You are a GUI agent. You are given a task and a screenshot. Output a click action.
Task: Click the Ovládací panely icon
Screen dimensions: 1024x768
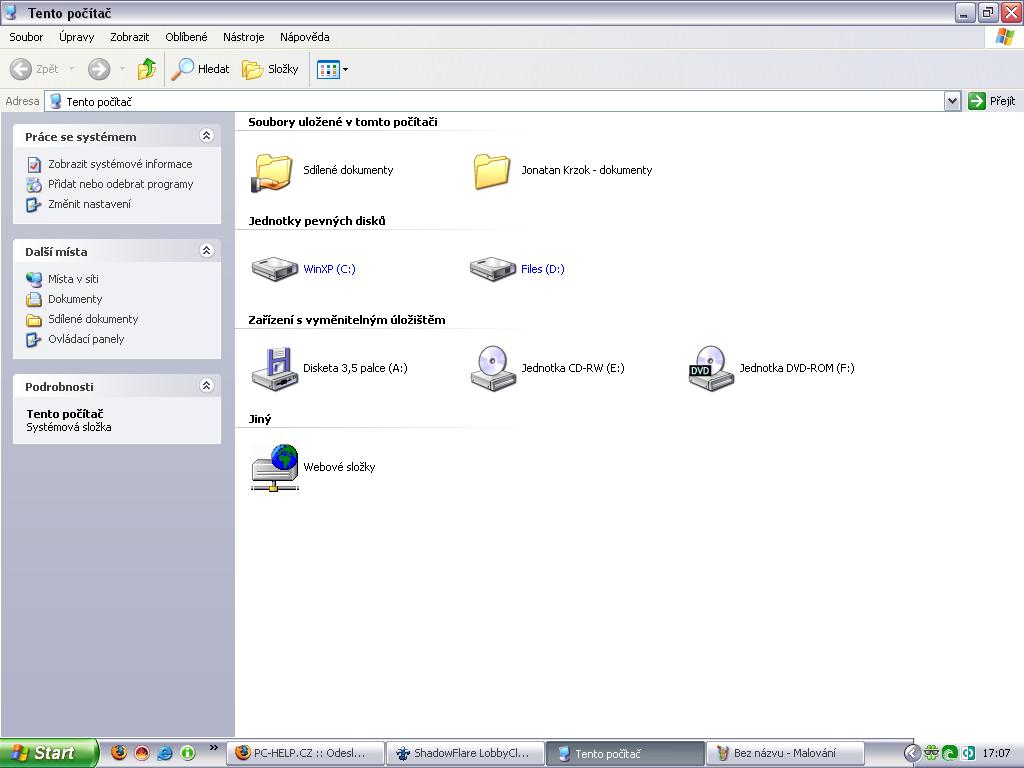(x=34, y=340)
